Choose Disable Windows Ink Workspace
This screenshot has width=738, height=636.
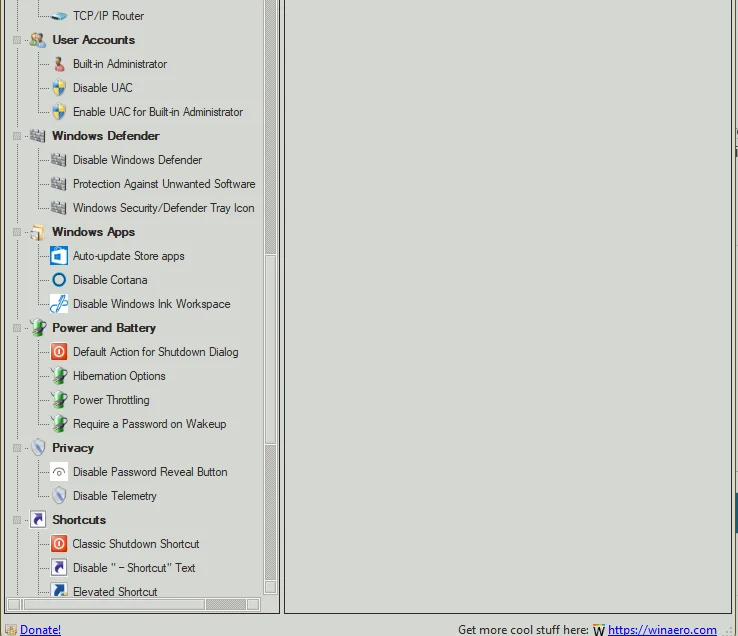152,304
